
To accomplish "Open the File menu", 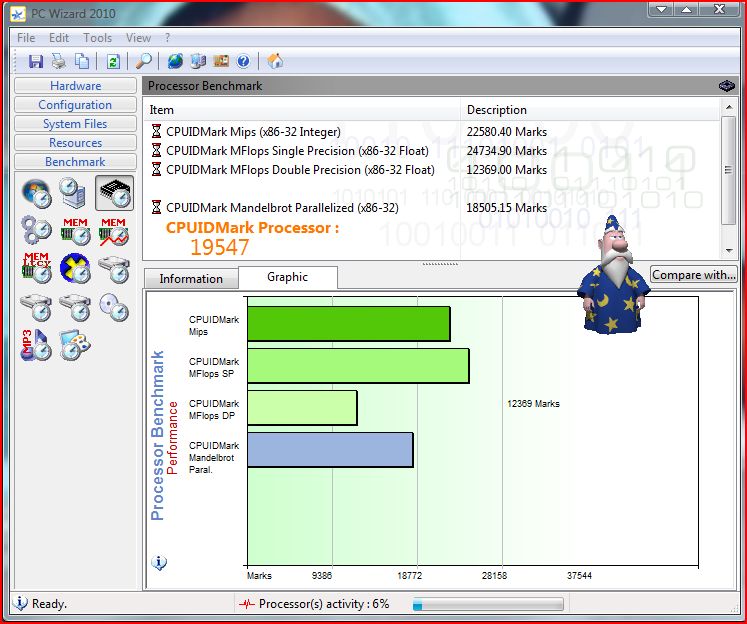I will point(26,38).
